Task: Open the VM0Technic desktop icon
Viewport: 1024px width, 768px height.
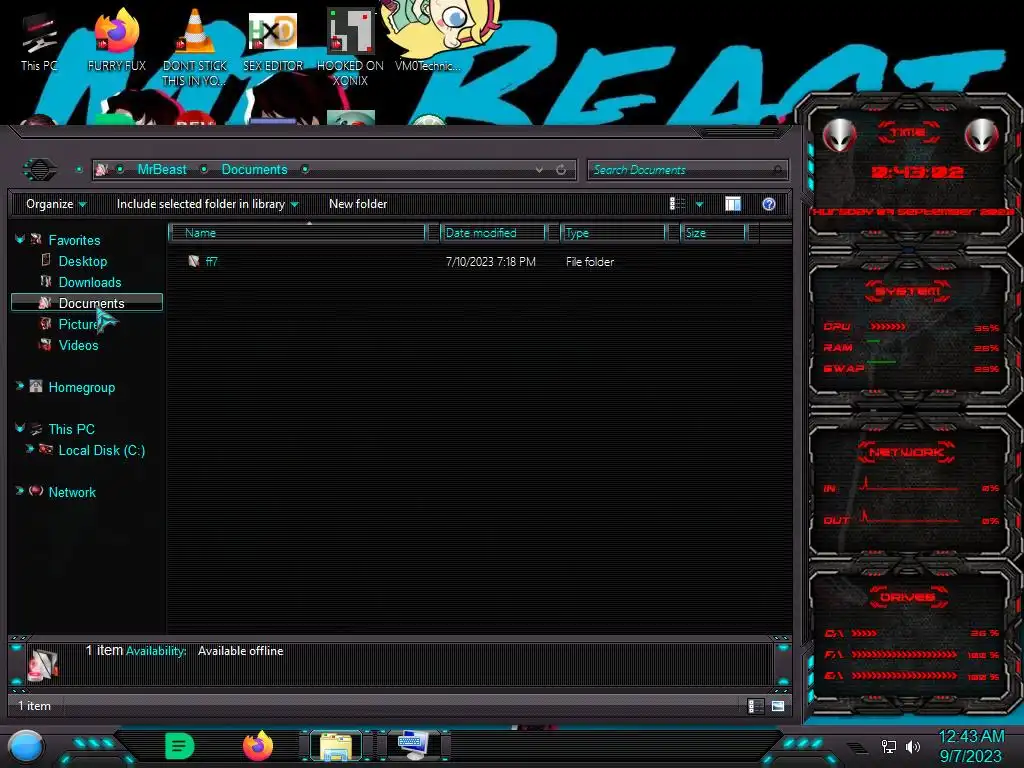Action: click(428, 38)
